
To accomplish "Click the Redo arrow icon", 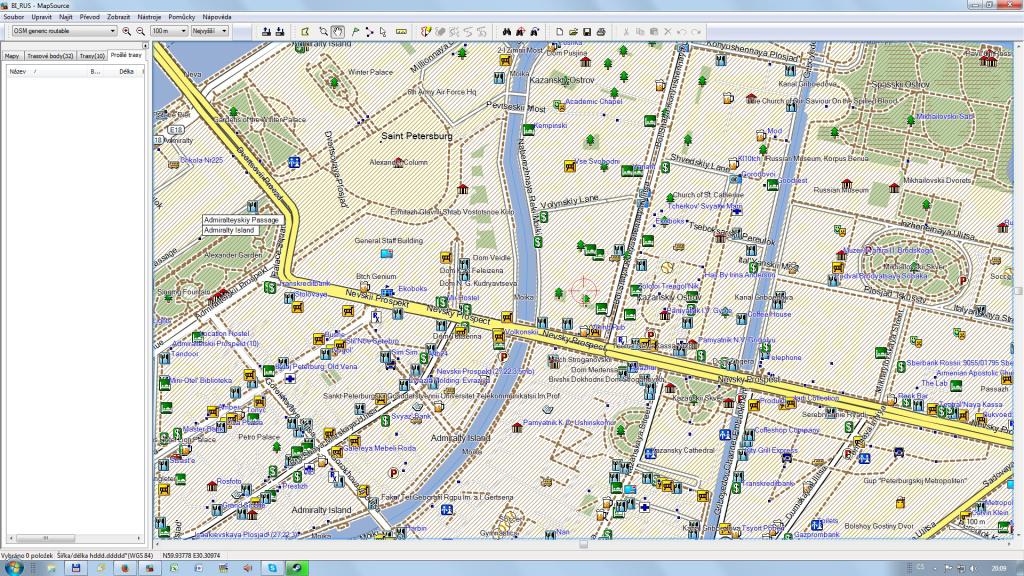I will [x=696, y=31].
